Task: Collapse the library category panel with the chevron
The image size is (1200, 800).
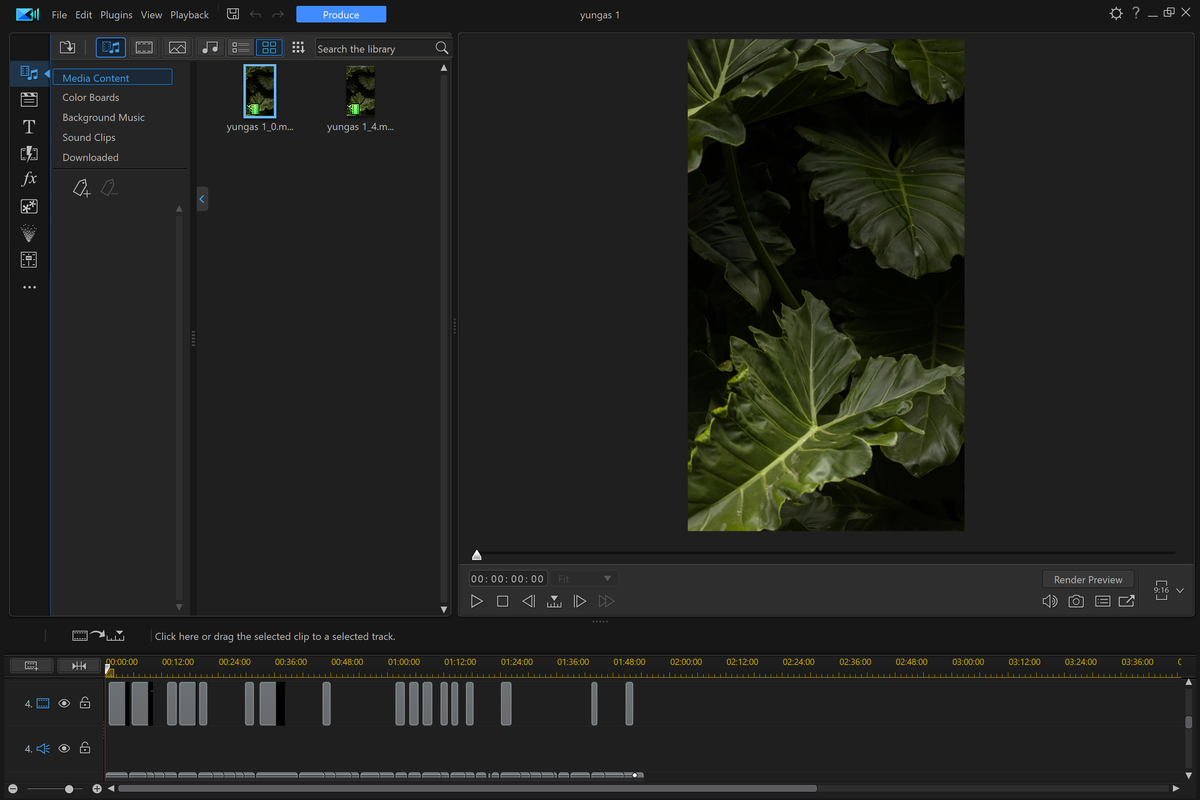Action: pyautogui.click(x=202, y=199)
